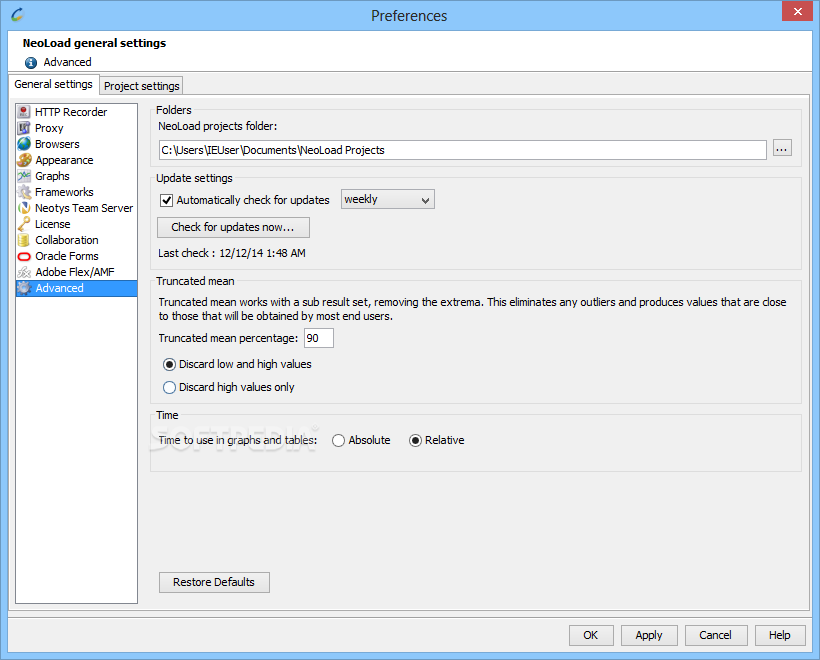Click the NeoLoad projects folder path field
This screenshot has width=820, height=660.
[463, 150]
